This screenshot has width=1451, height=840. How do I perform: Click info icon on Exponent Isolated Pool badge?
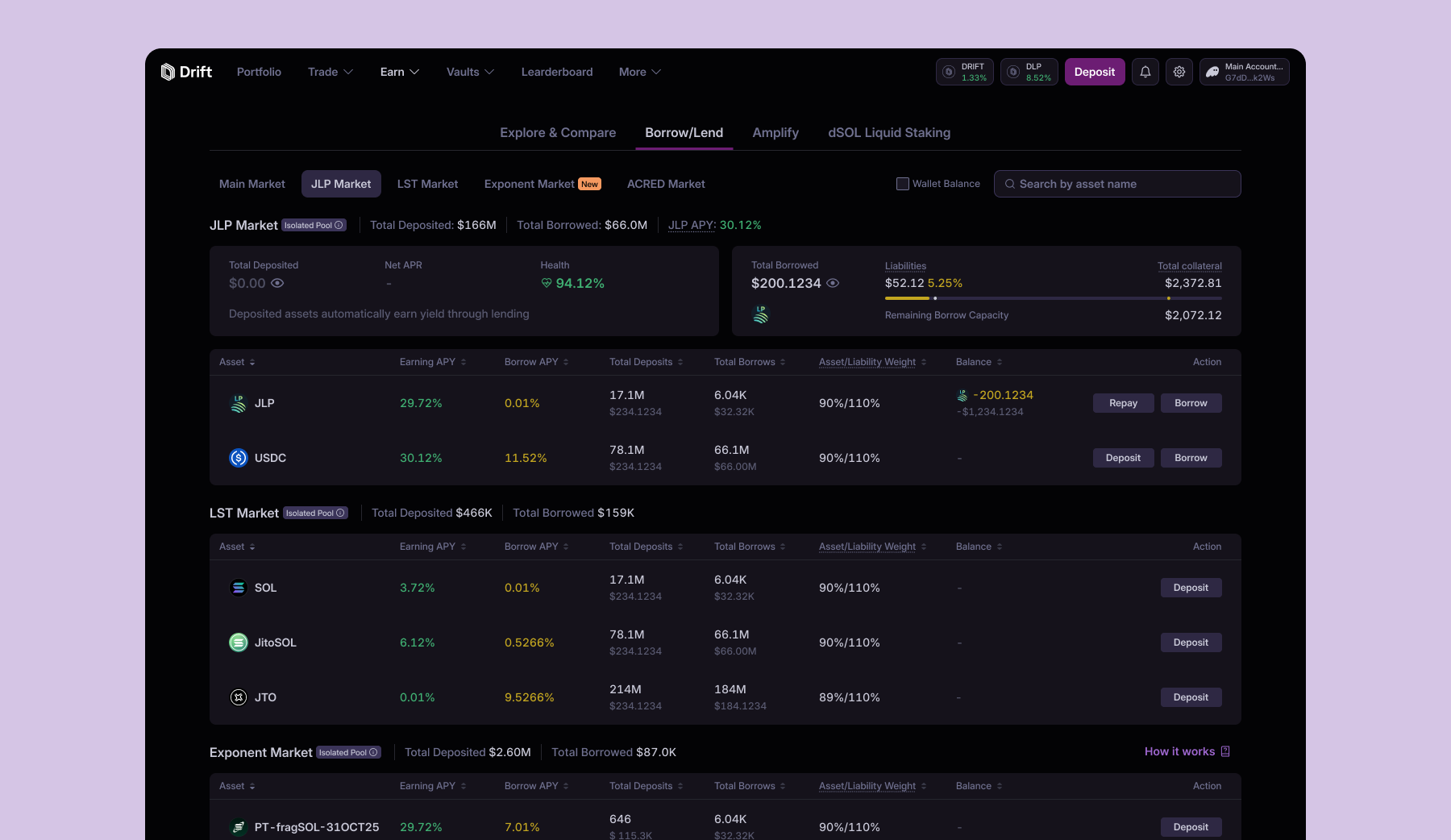[x=373, y=753]
